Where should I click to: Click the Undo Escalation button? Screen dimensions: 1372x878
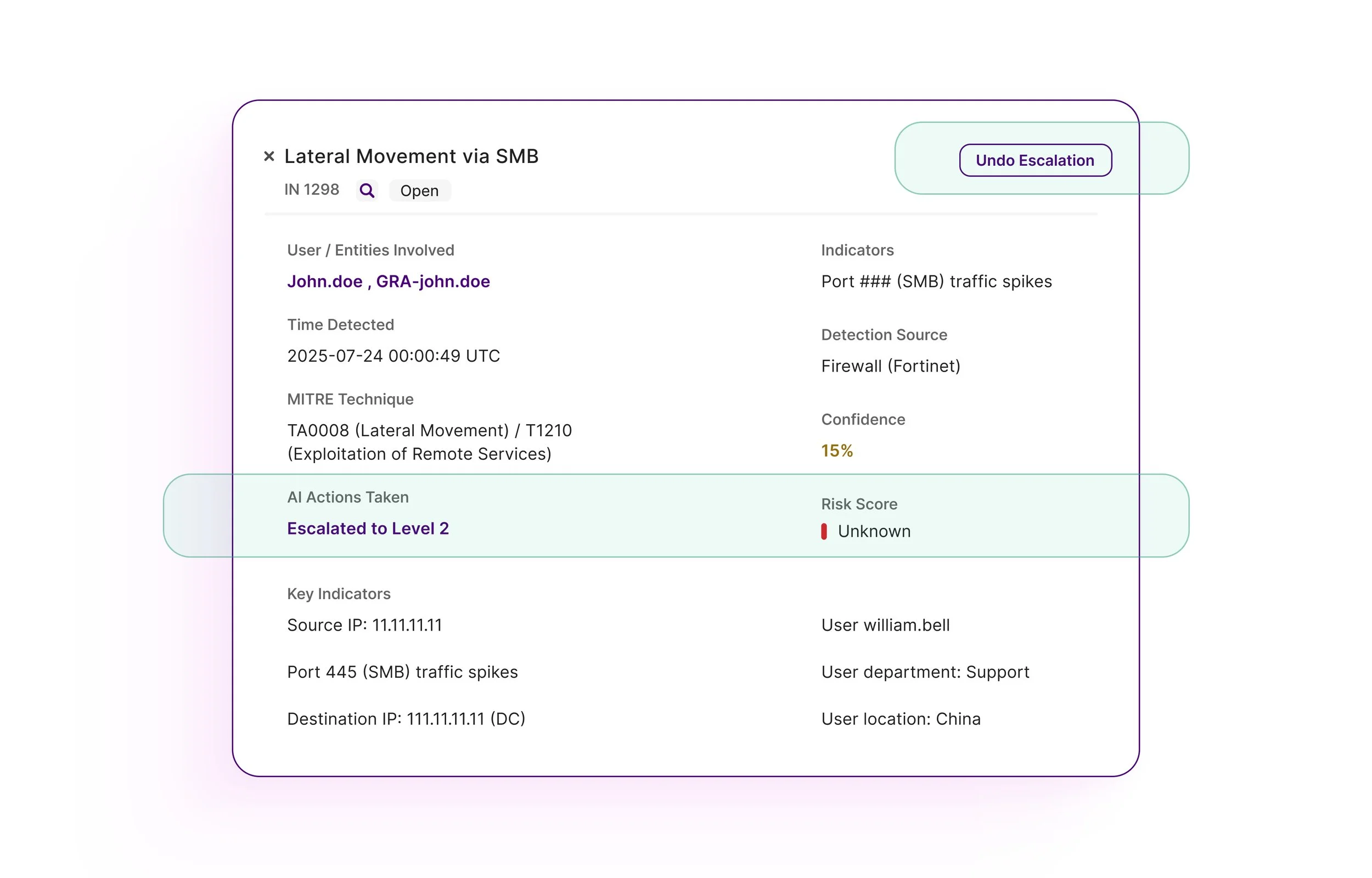tap(1034, 160)
